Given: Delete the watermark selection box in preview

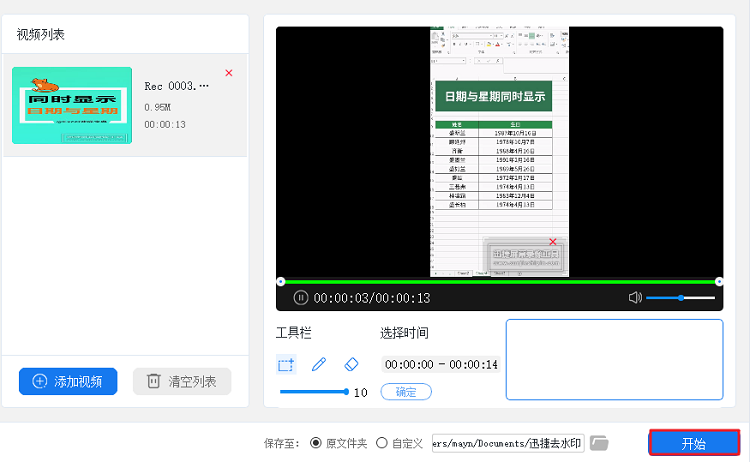Looking at the screenshot, I should point(553,242).
